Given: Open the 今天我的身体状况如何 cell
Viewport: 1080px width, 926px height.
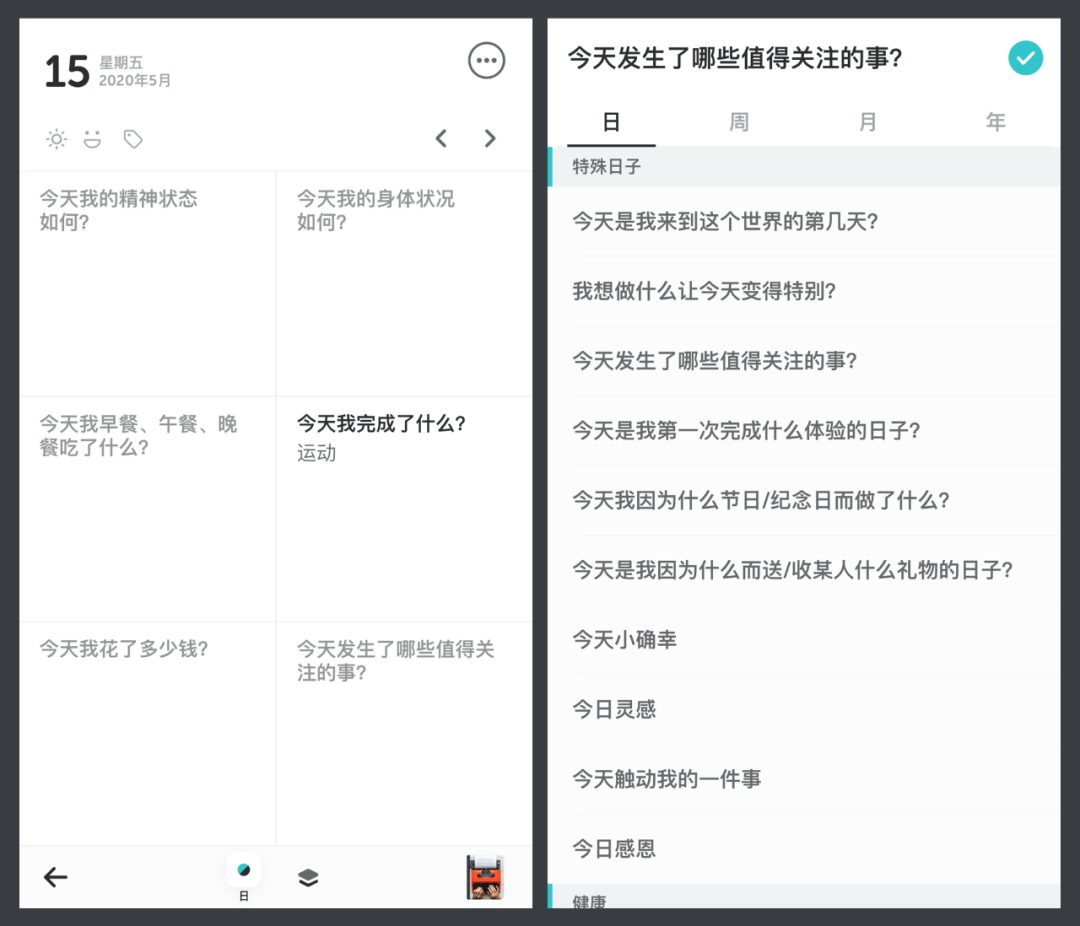Looking at the screenshot, I should pos(404,284).
